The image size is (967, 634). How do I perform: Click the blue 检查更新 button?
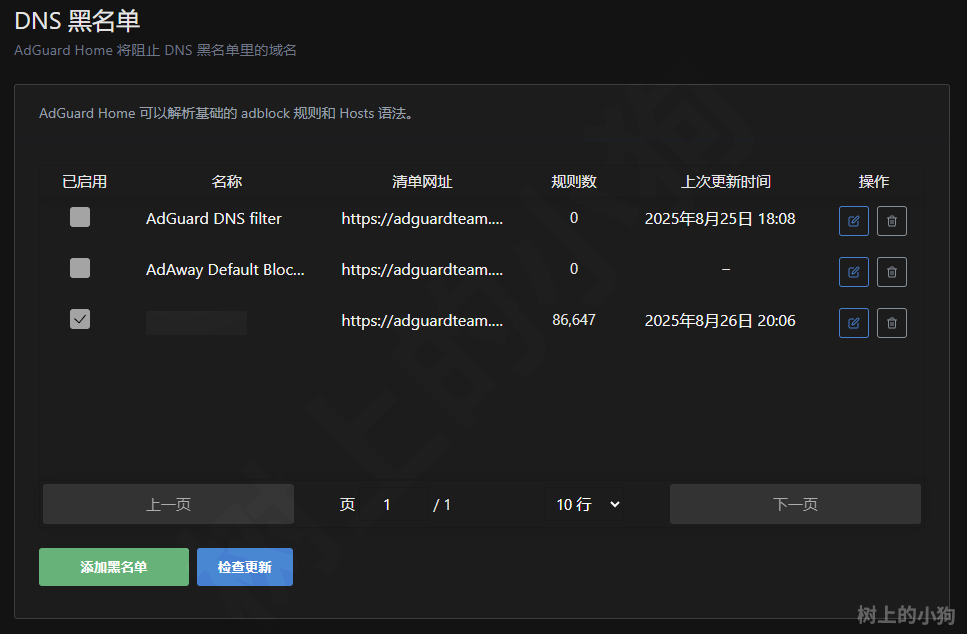[245, 567]
